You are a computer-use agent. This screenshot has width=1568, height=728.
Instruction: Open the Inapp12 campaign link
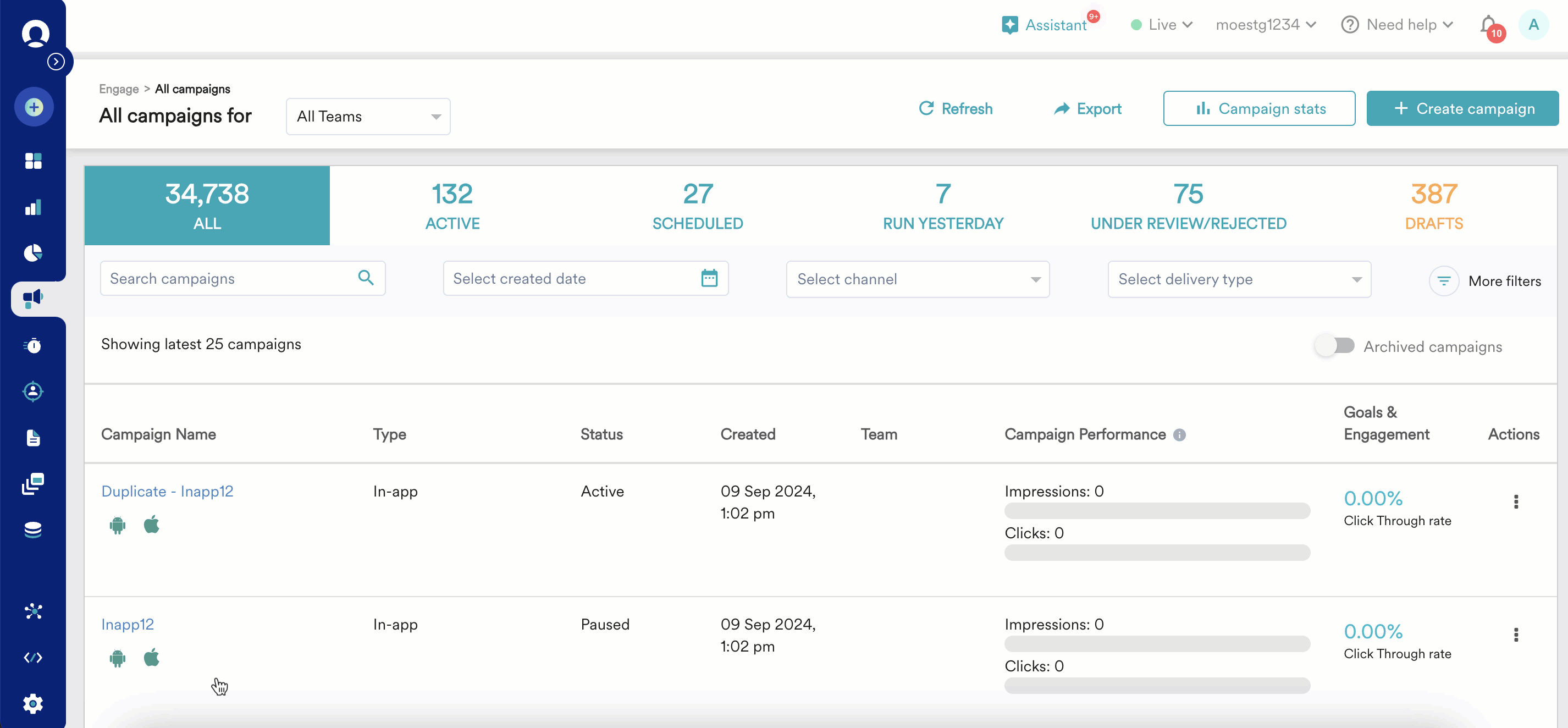[127, 624]
